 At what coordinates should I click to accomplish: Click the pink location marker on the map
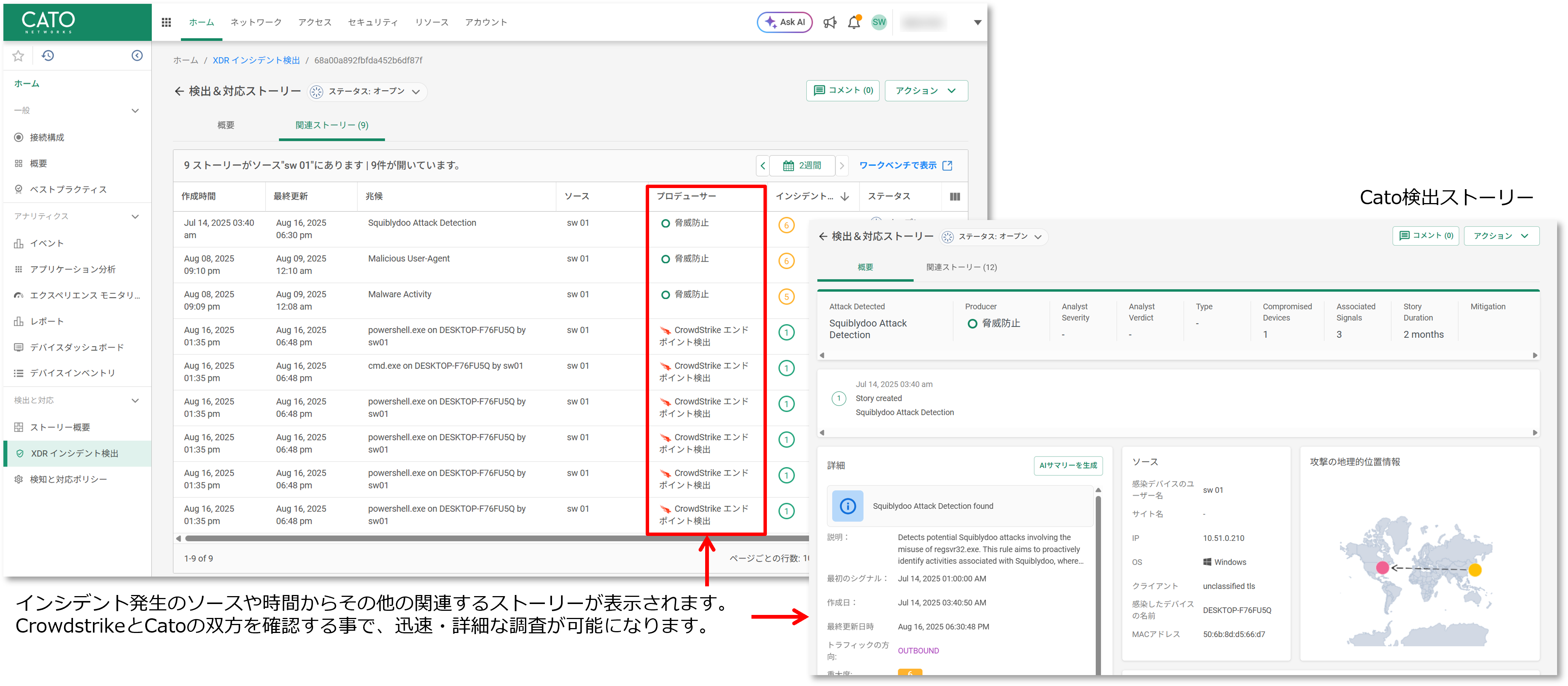1382,568
